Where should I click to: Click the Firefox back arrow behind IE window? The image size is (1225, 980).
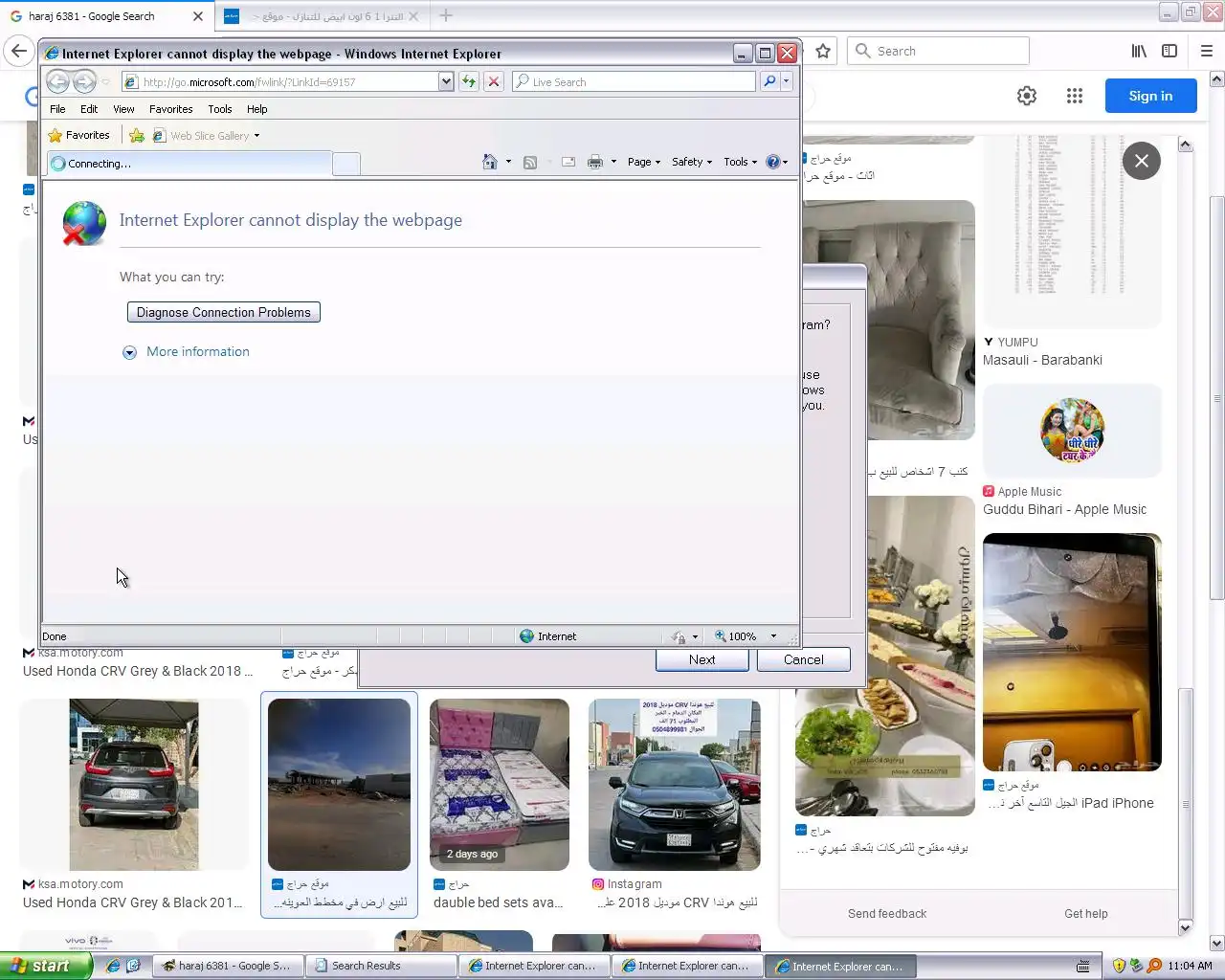18,51
